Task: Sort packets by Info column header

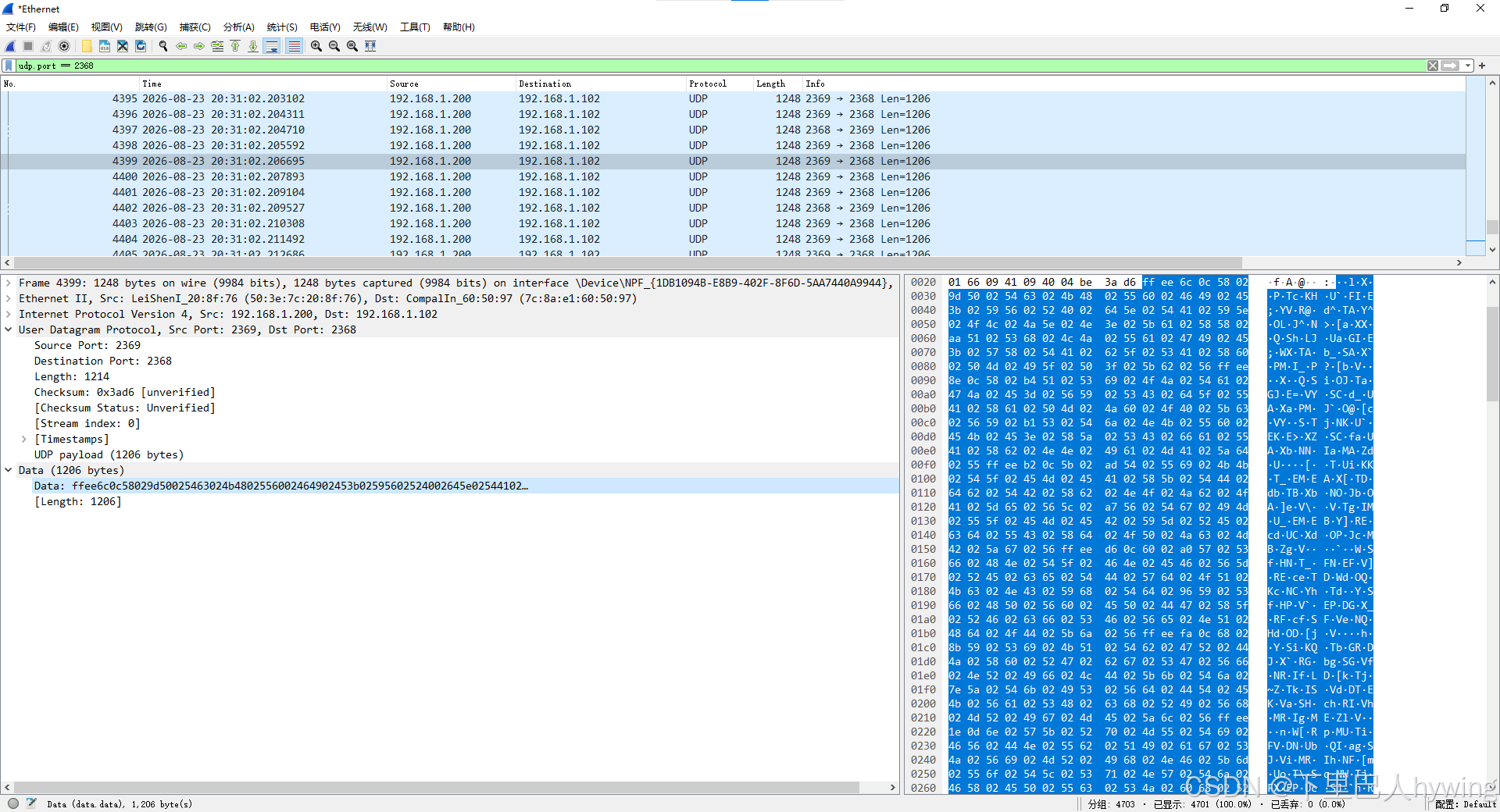Action: coord(1134,84)
